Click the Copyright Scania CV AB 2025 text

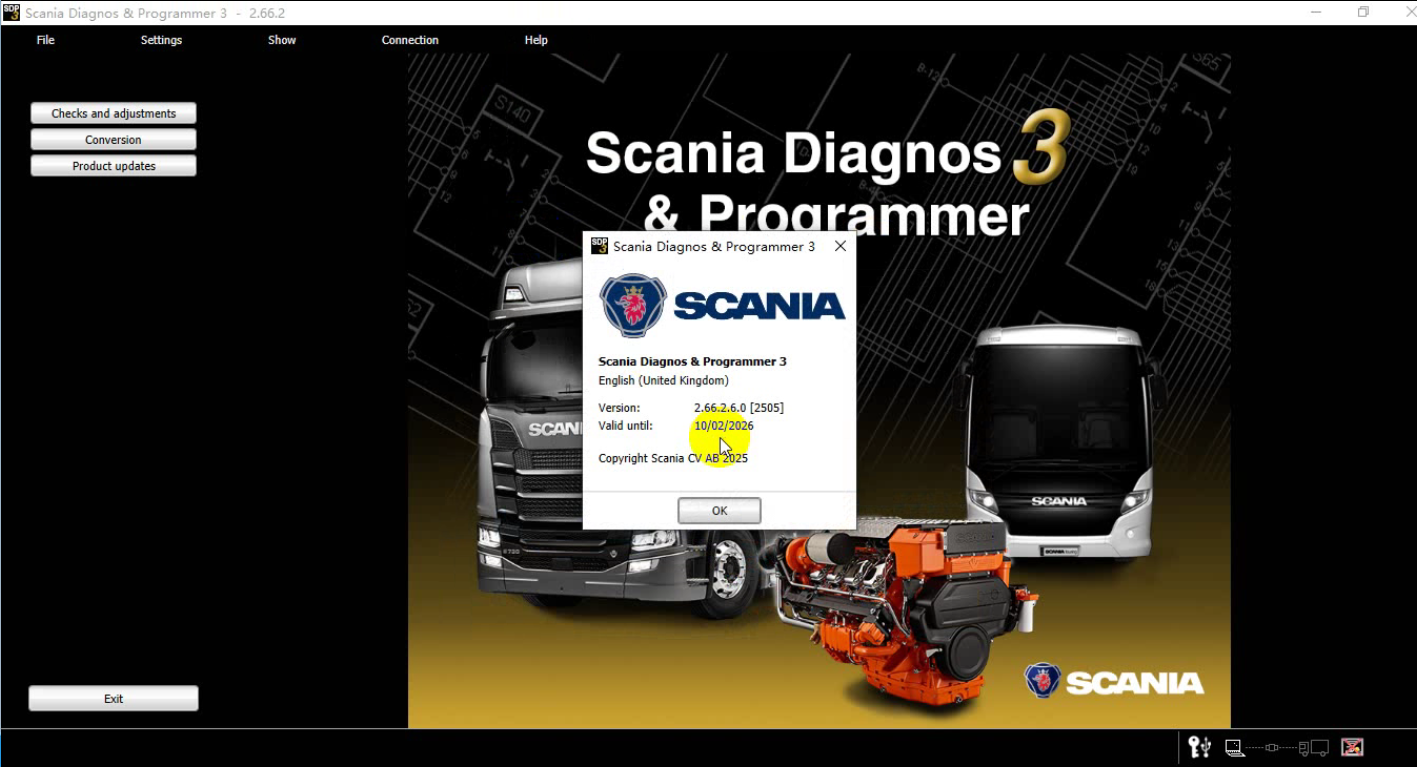pyautogui.click(x=673, y=459)
